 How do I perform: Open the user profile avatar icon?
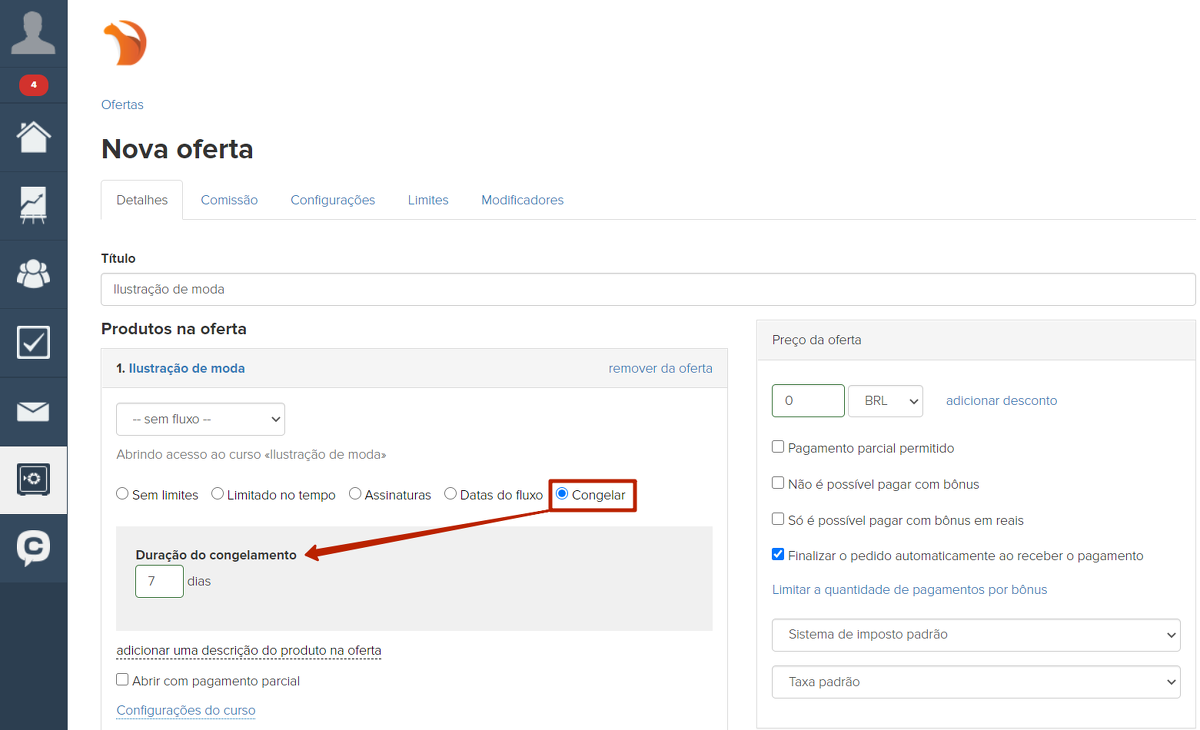coord(33,32)
